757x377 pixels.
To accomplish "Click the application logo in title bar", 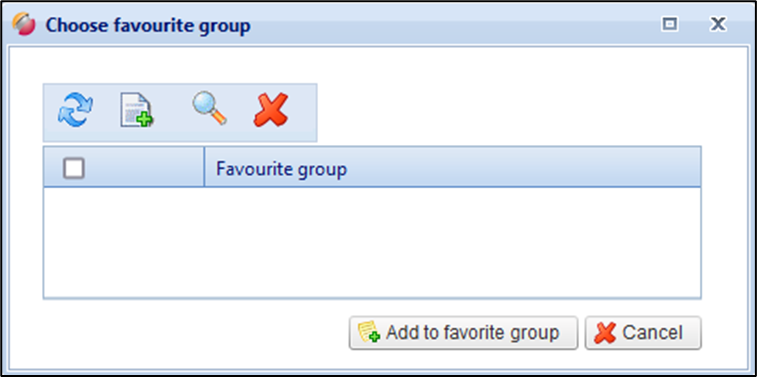I will click(24, 24).
